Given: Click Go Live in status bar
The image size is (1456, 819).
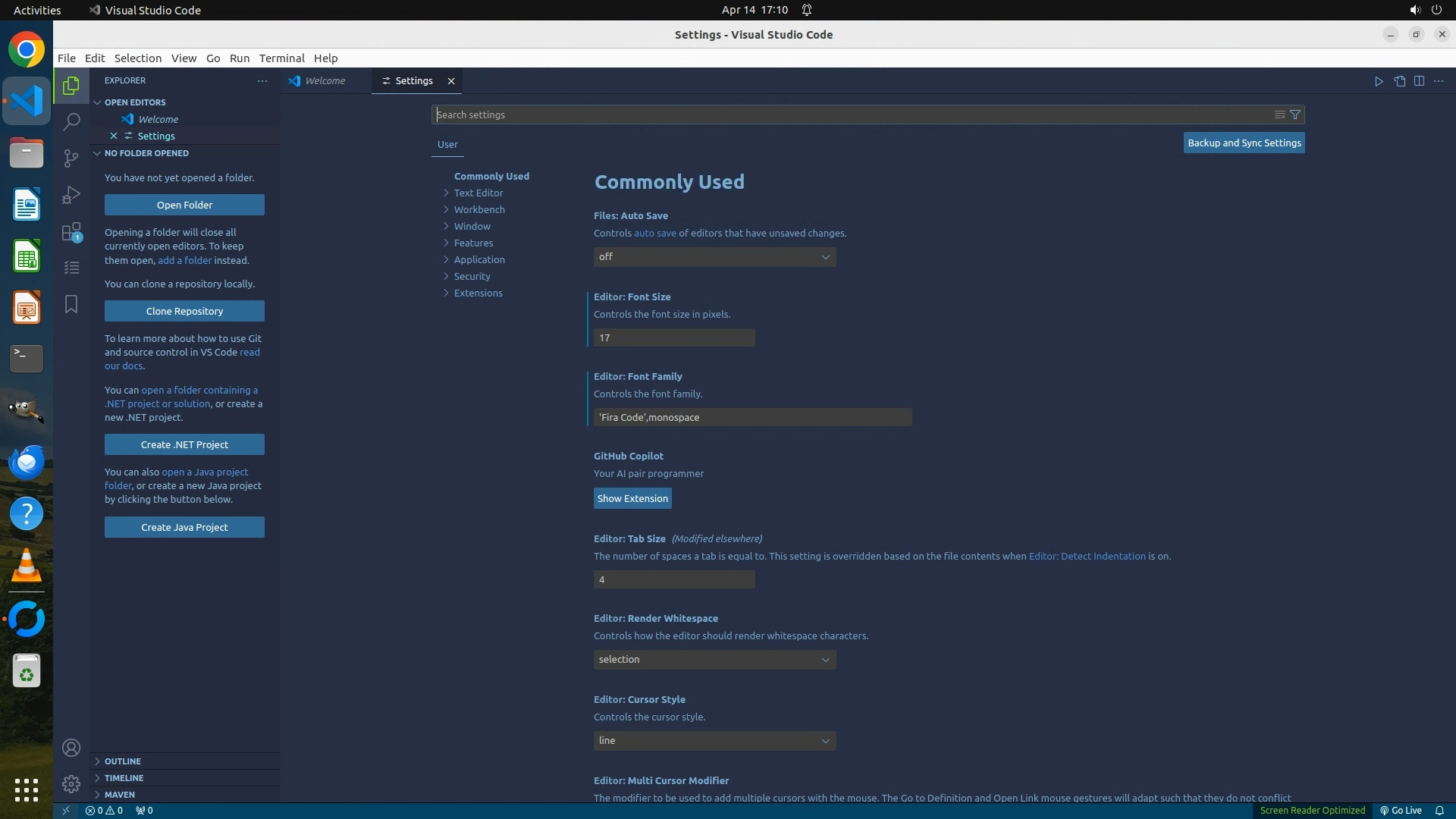Looking at the screenshot, I should point(1401,810).
